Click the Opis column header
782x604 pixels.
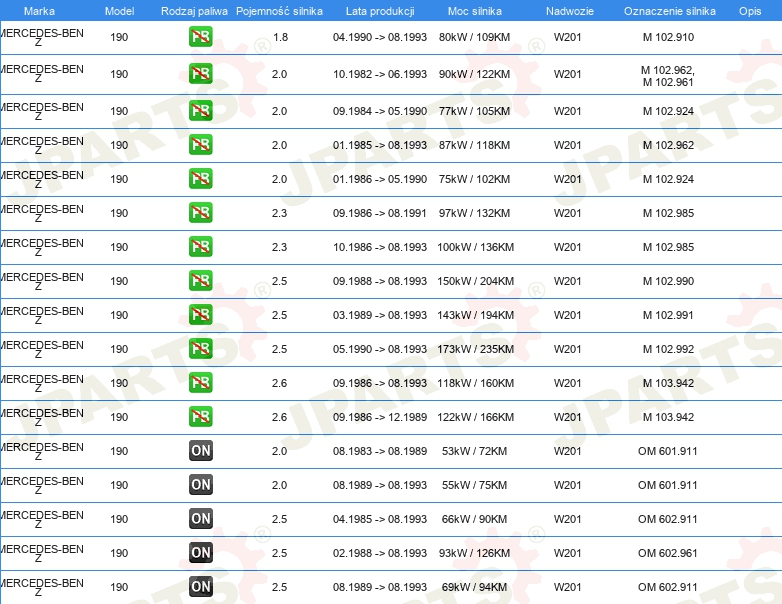[750, 11]
